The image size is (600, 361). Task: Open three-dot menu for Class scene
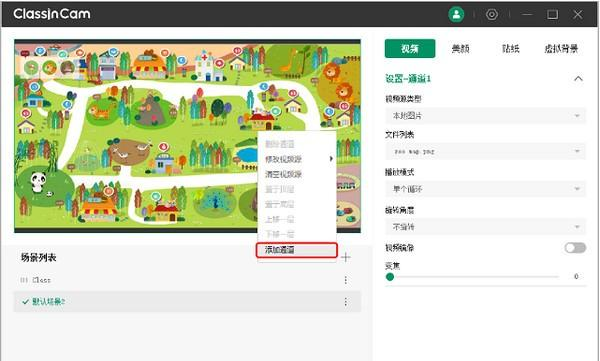coord(346,280)
